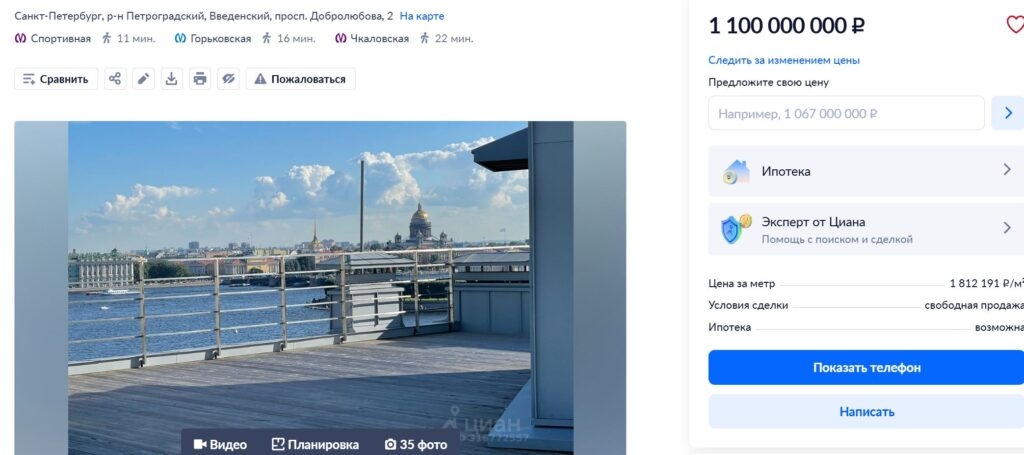
Task: Open the 35 фото gallery
Action: point(416,444)
